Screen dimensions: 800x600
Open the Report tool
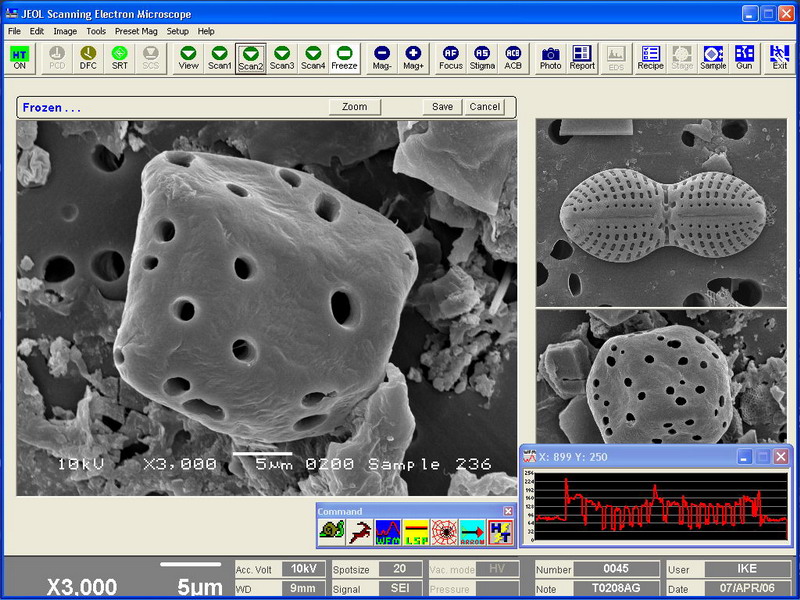(x=581, y=57)
